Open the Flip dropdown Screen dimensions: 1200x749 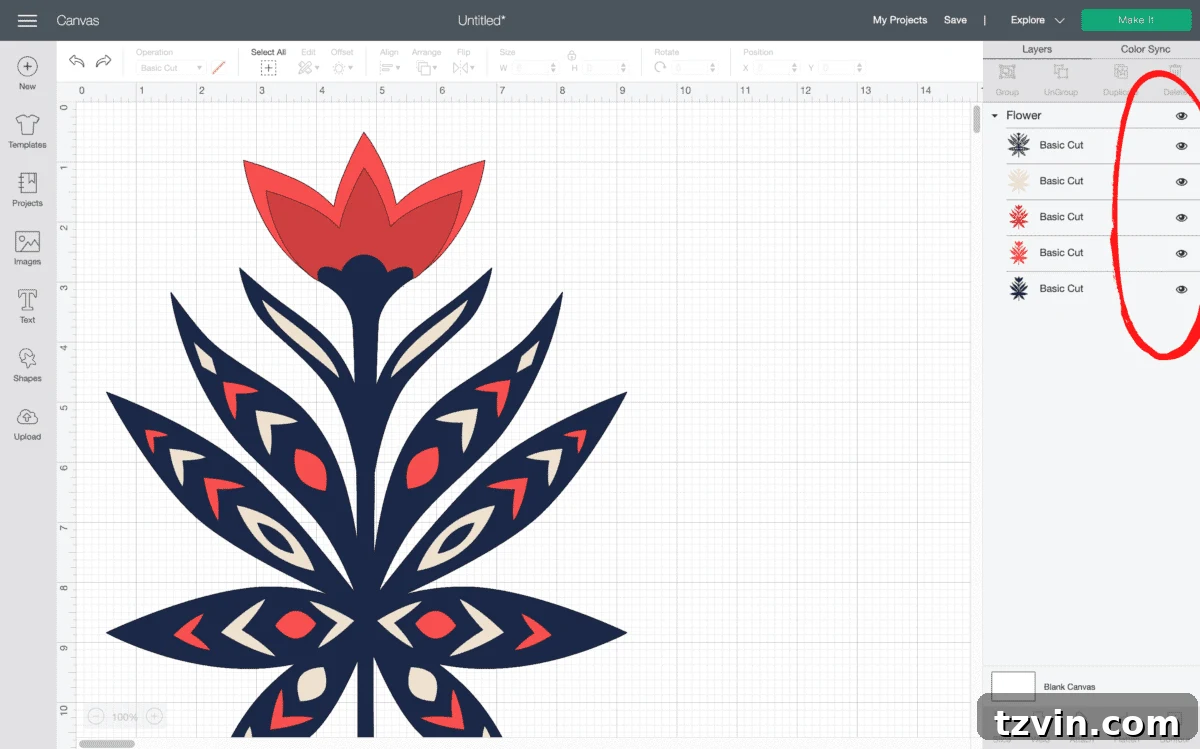[462, 68]
